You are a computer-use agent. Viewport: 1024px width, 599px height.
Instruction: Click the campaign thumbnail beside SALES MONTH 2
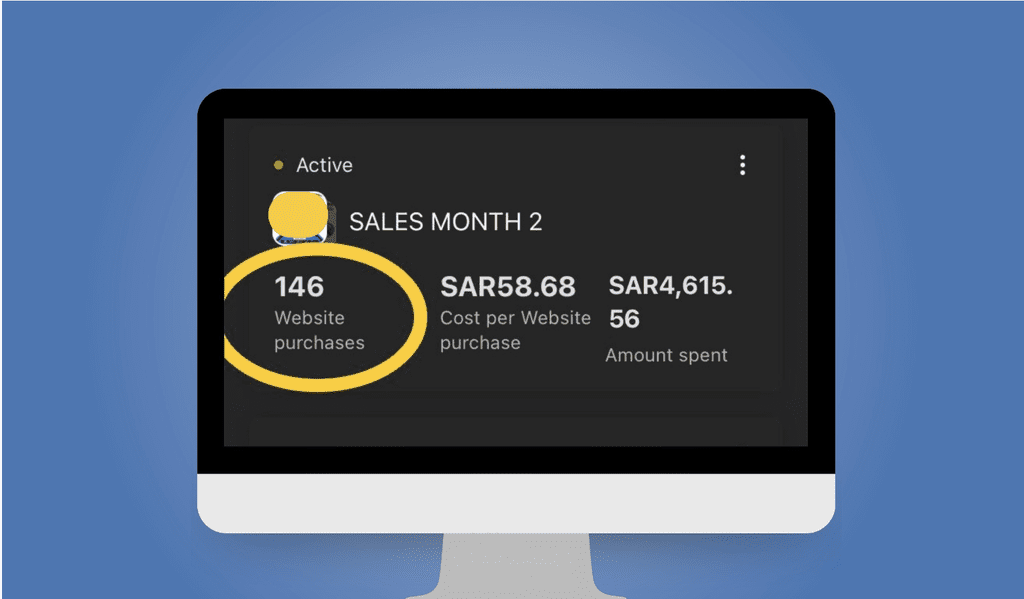point(302,218)
